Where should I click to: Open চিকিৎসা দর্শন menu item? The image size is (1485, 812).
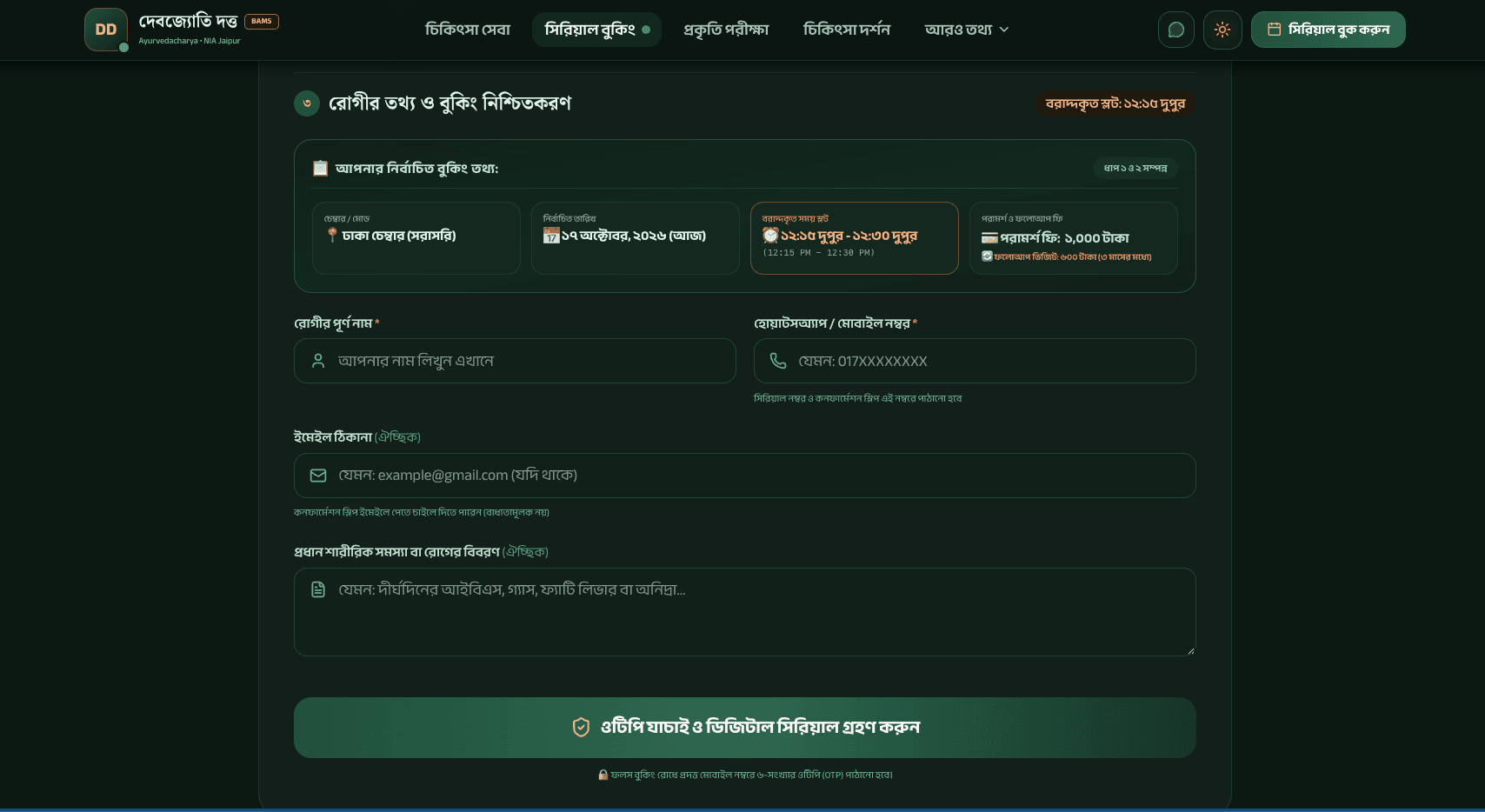847,30
